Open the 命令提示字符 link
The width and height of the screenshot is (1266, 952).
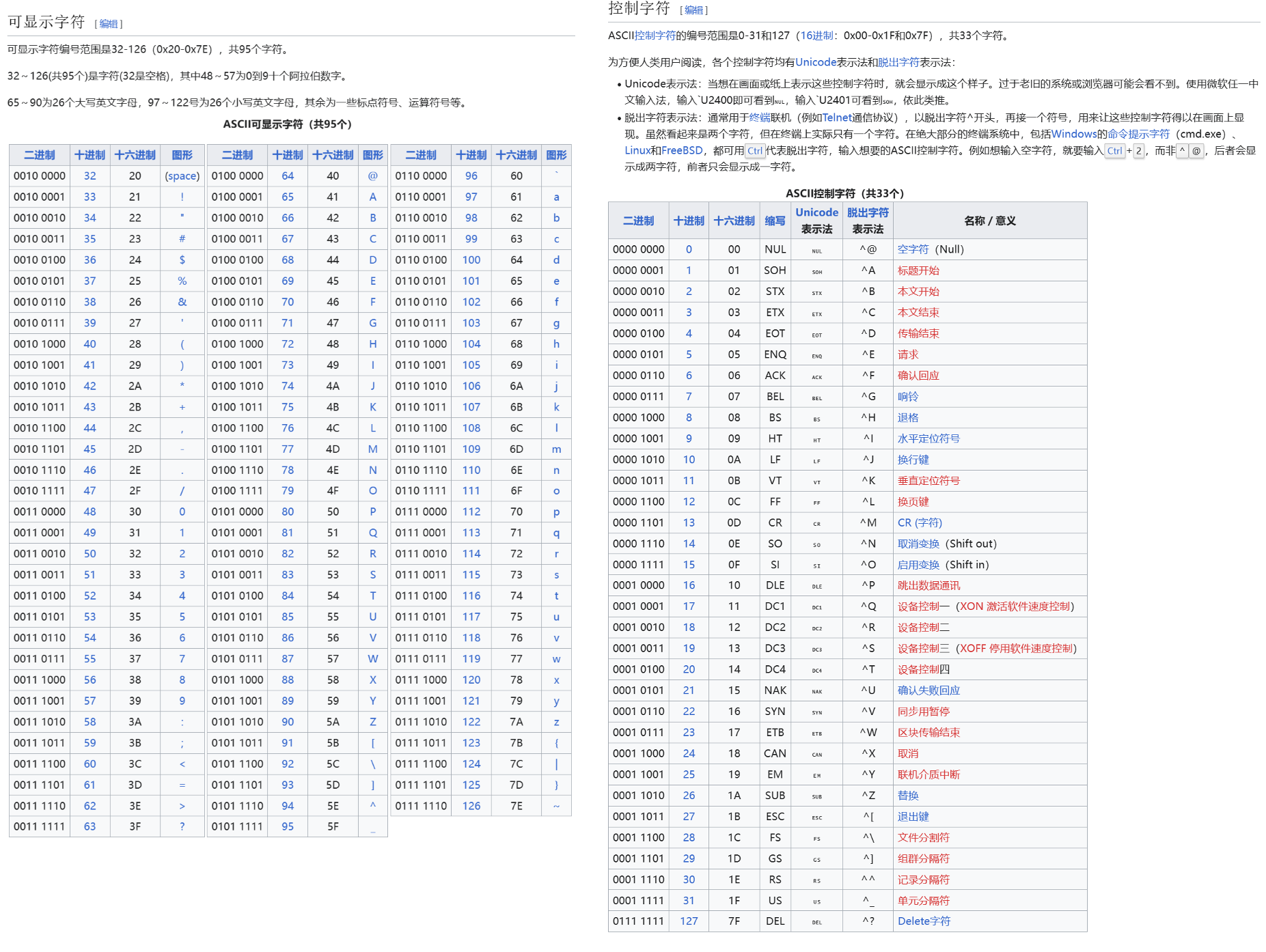point(1138,134)
